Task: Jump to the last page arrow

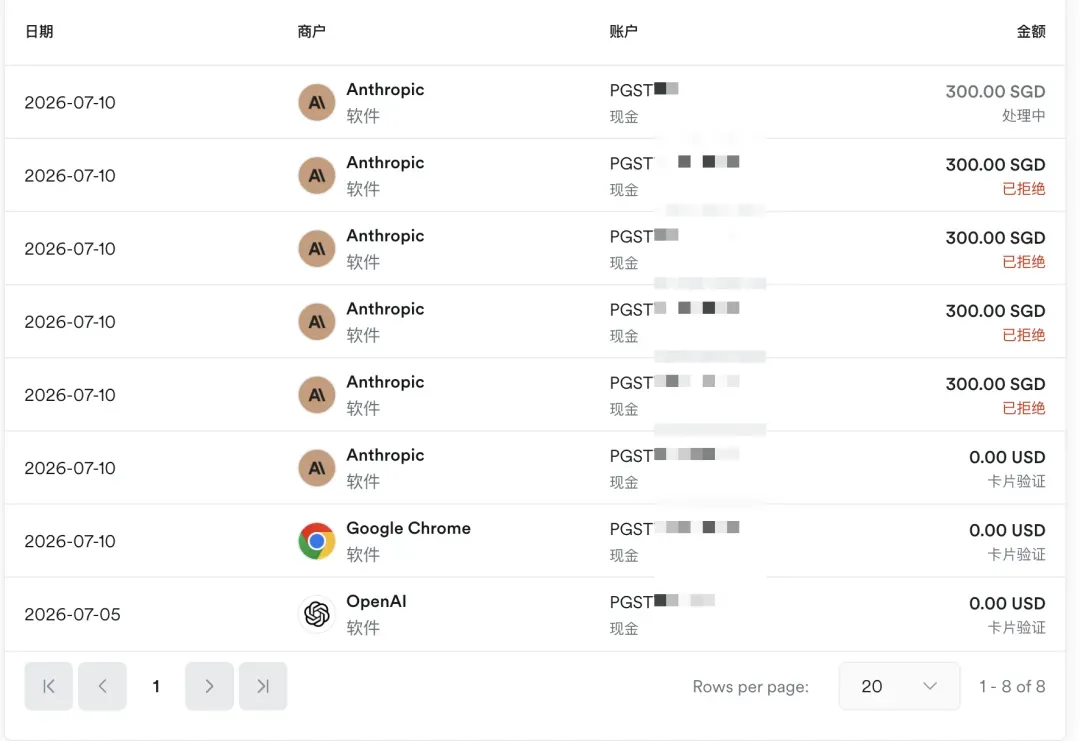Action: pos(263,686)
